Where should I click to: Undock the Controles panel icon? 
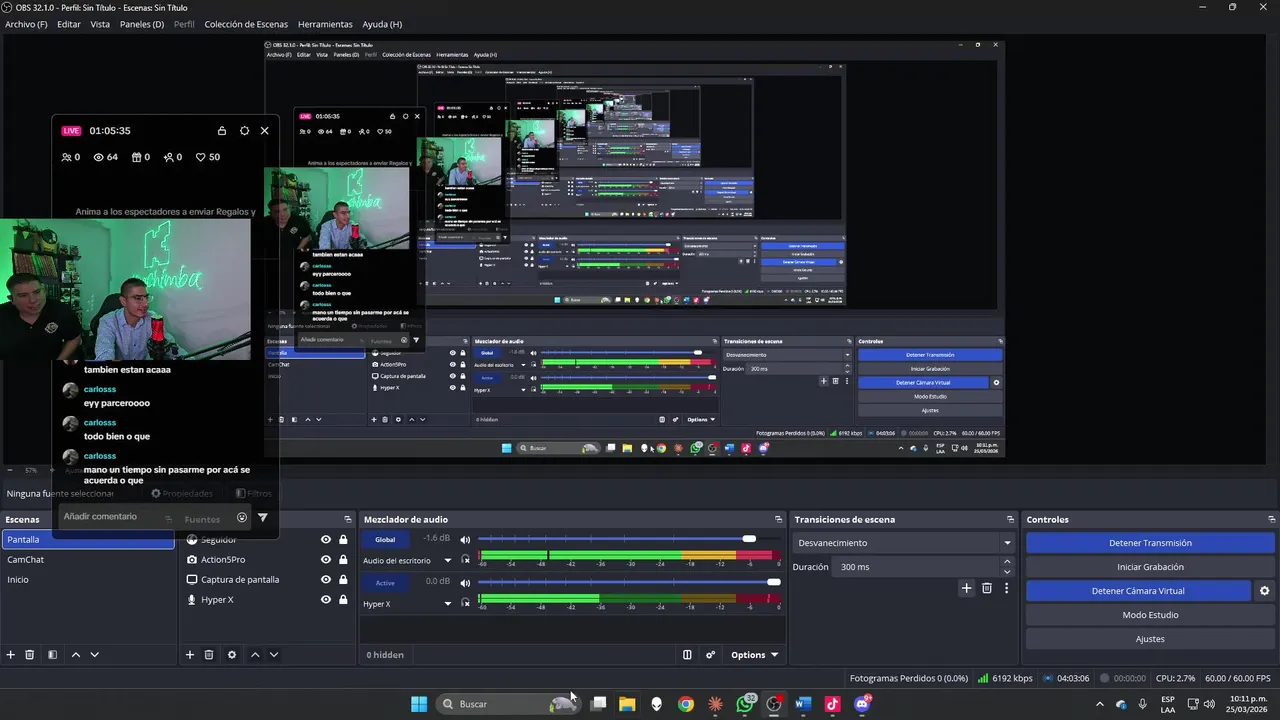[1272, 519]
